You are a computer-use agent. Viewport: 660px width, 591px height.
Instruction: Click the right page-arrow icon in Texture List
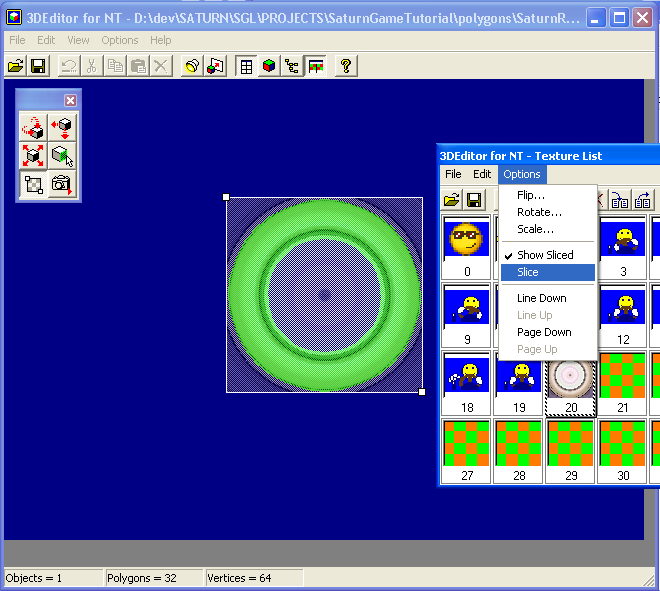click(642, 200)
